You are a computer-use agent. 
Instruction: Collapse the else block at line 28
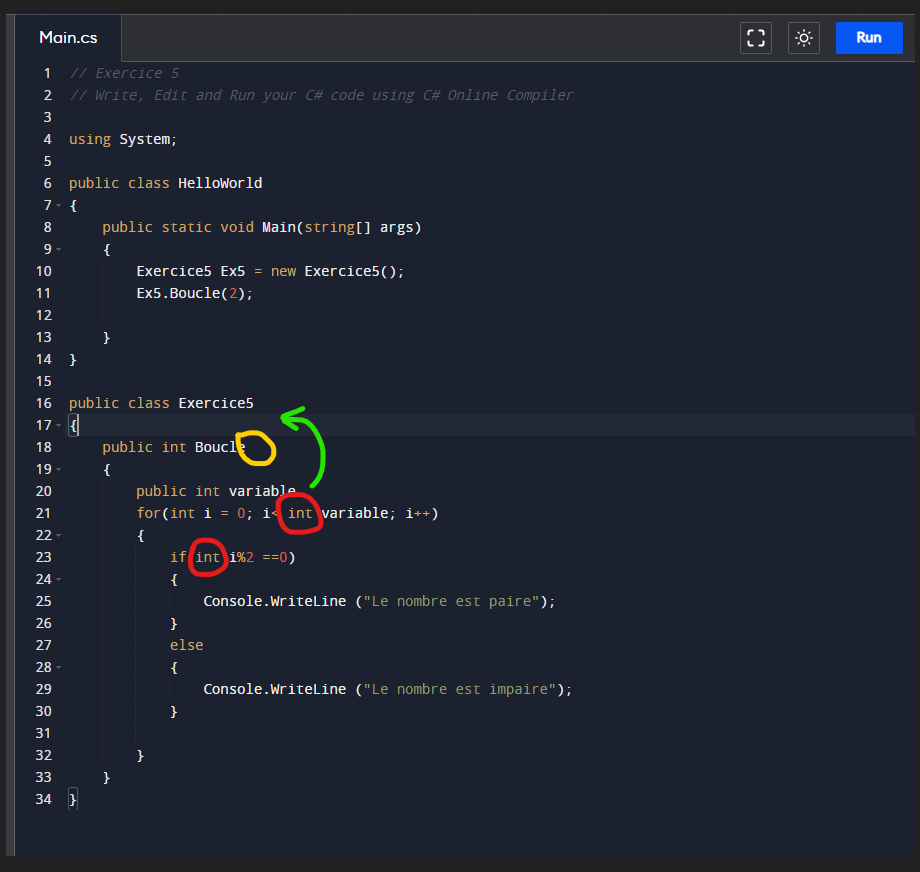point(59,667)
